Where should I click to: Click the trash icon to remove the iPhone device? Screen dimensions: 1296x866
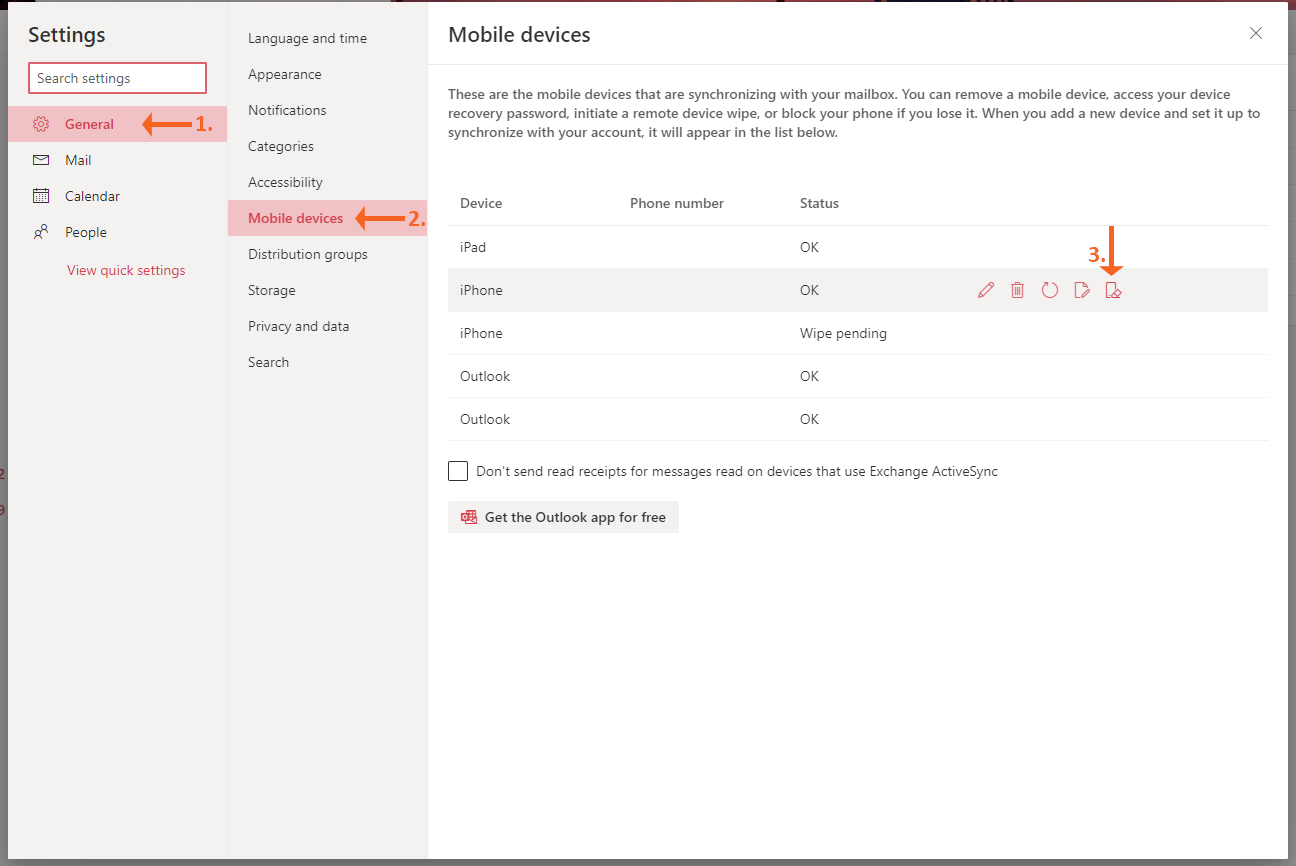[1018, 289]
